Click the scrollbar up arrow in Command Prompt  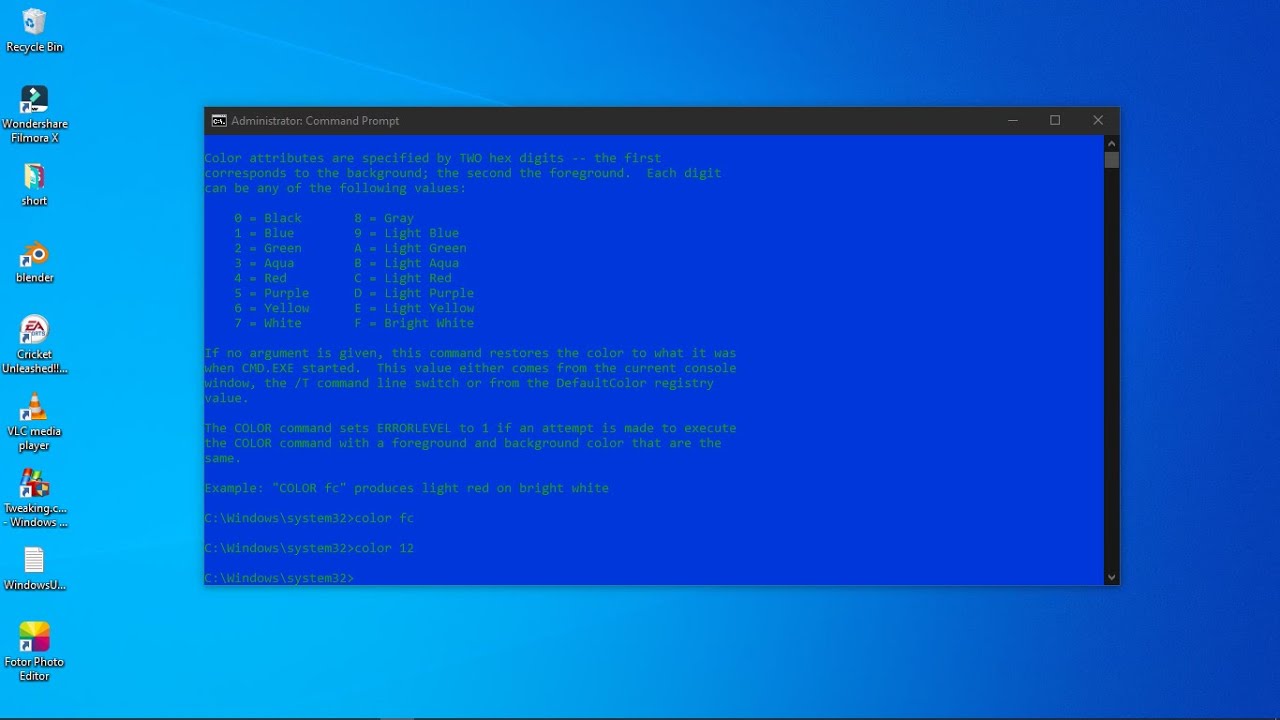(x=1111, y=143)
